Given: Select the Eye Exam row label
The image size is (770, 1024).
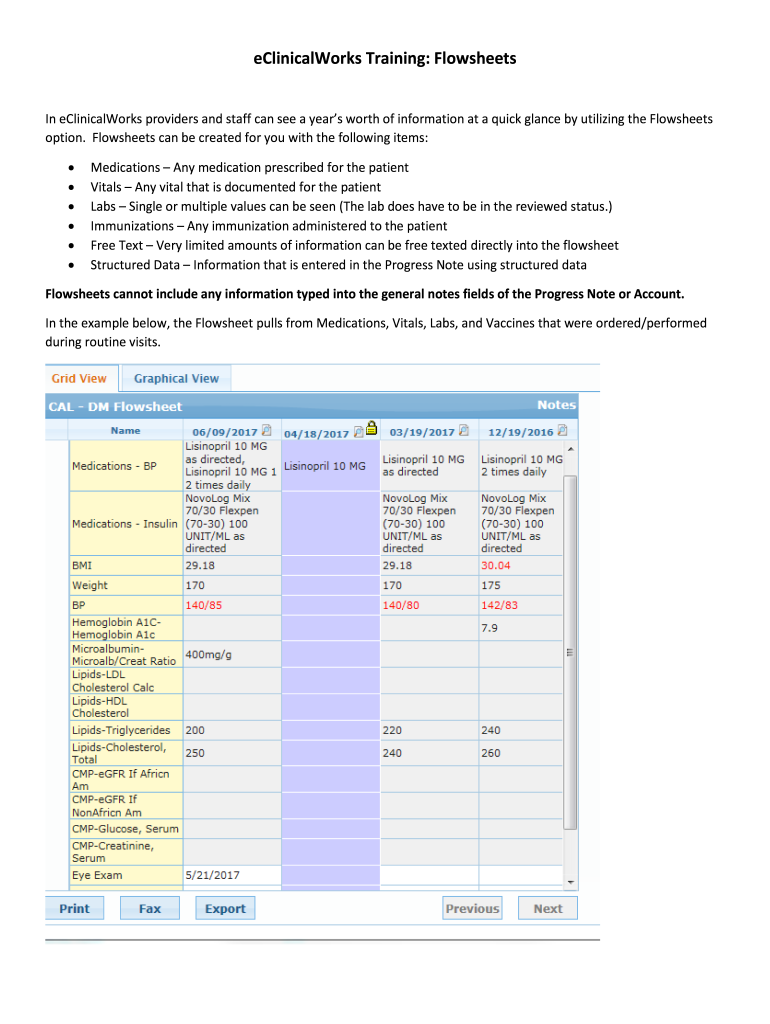Looking at the screenshot, I should click(97, 875).
